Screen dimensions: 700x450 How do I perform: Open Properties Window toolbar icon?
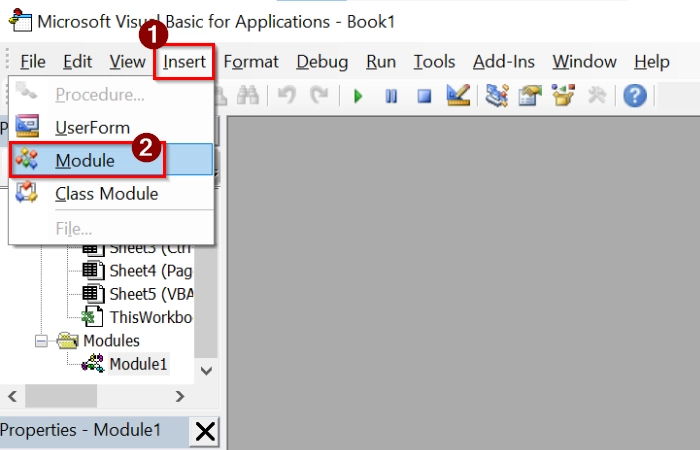click(x=530, y=95)
